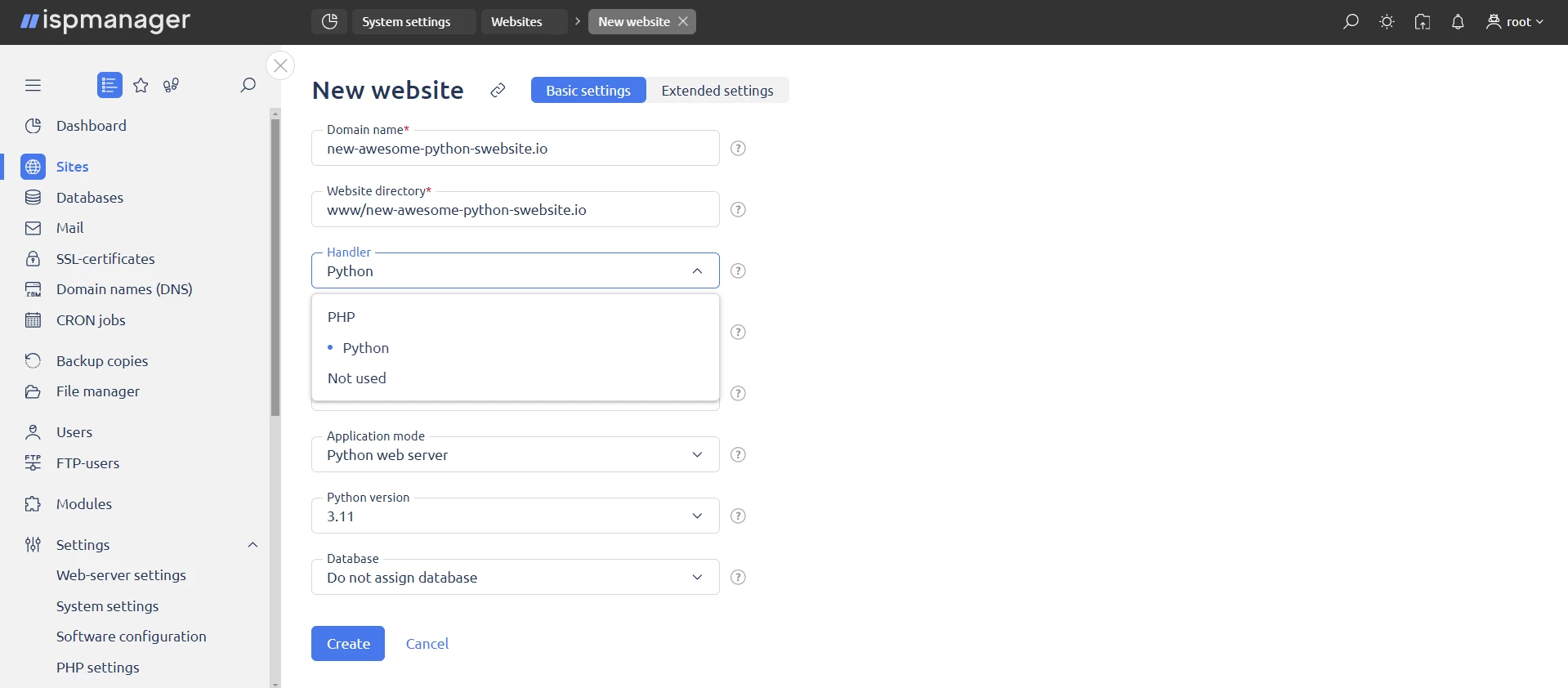The image size is (1568, 688).
Task: Open PHP settings
Action: coord(97,668)
